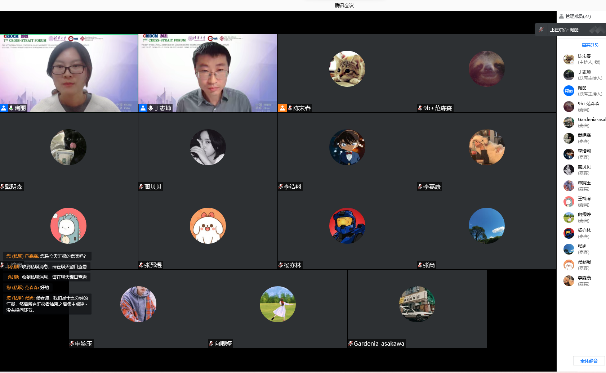Select the girl-on-grass participant in the list
The height and width of the screenshot is (373, 606).
point(582,217)
